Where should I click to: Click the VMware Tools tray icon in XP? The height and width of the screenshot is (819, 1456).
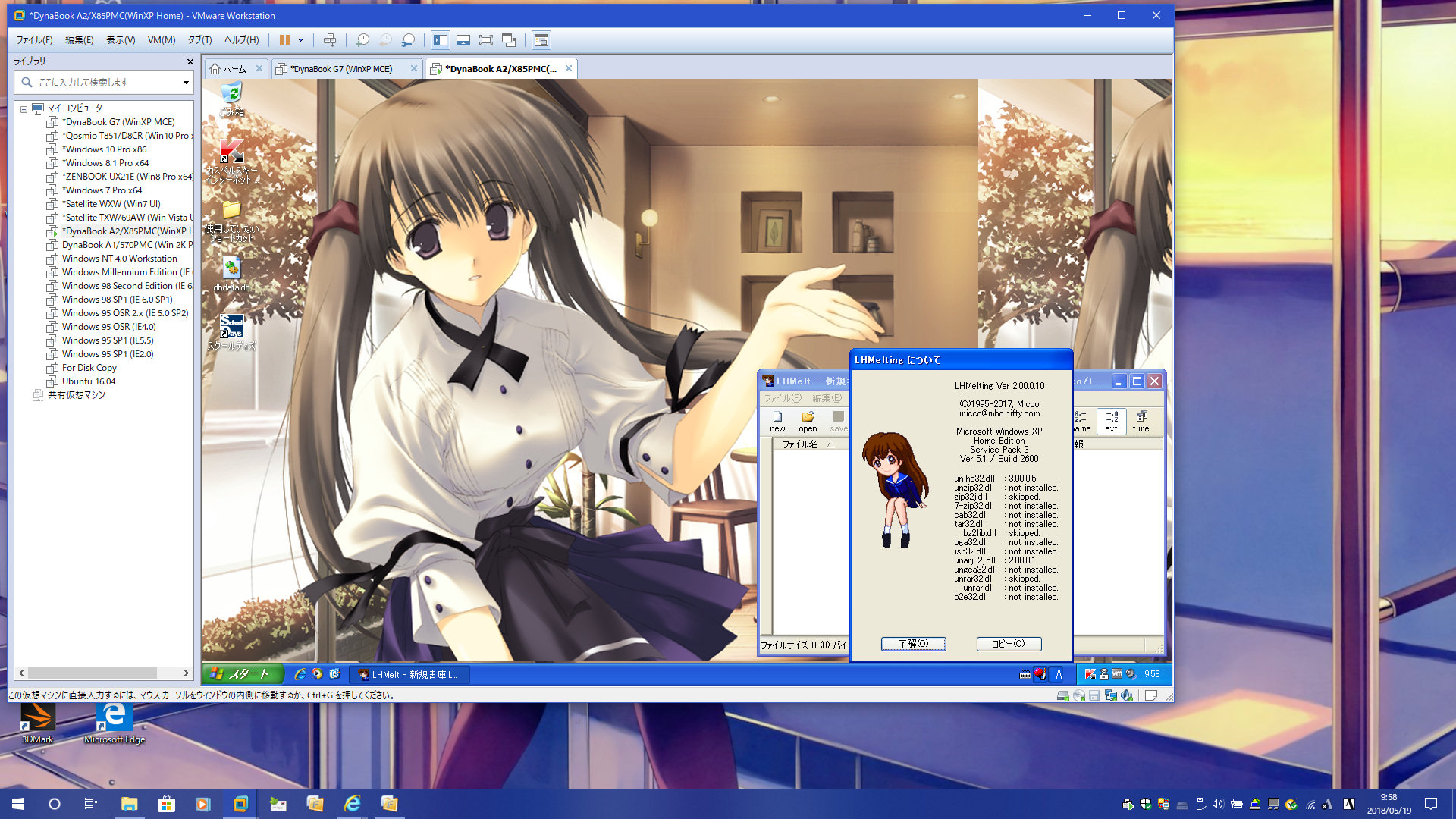(1116, 673)
